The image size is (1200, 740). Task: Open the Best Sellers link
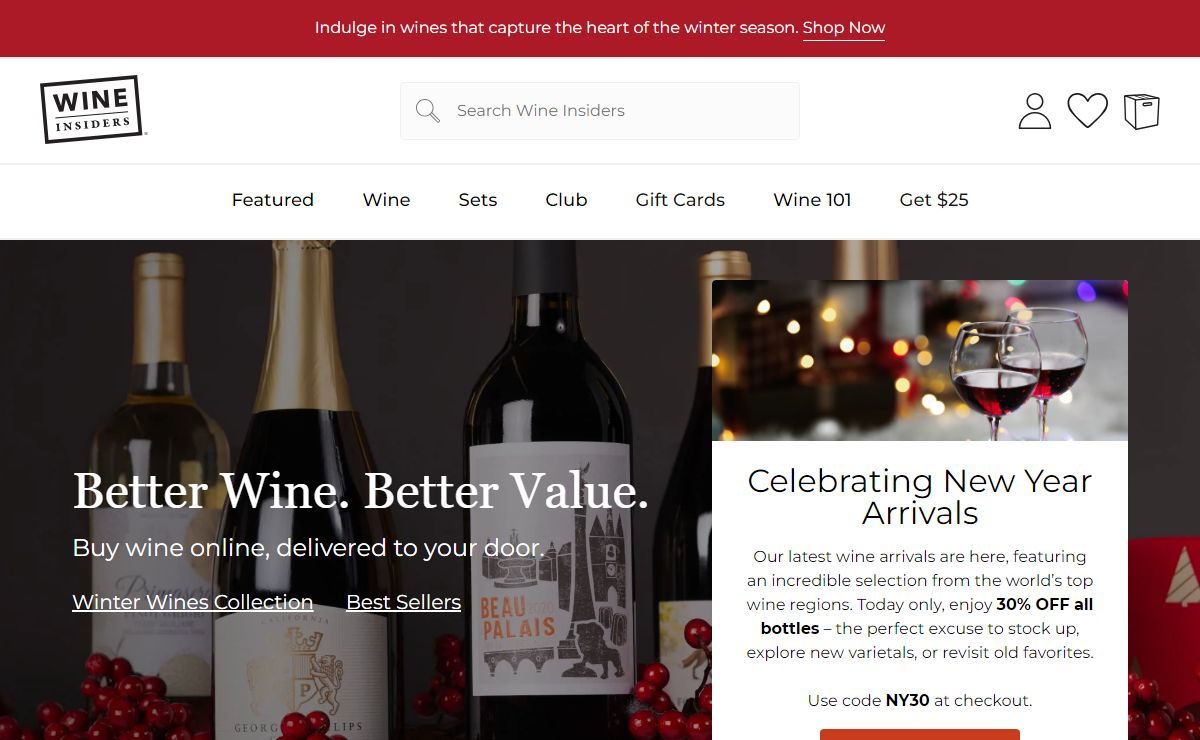(x=403, y=602)
